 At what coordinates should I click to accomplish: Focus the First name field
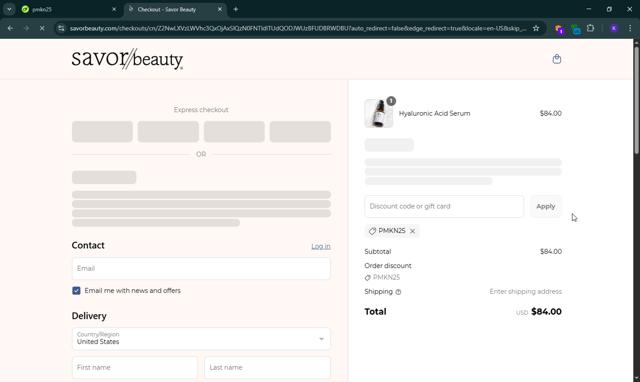[x=135, y=367]
